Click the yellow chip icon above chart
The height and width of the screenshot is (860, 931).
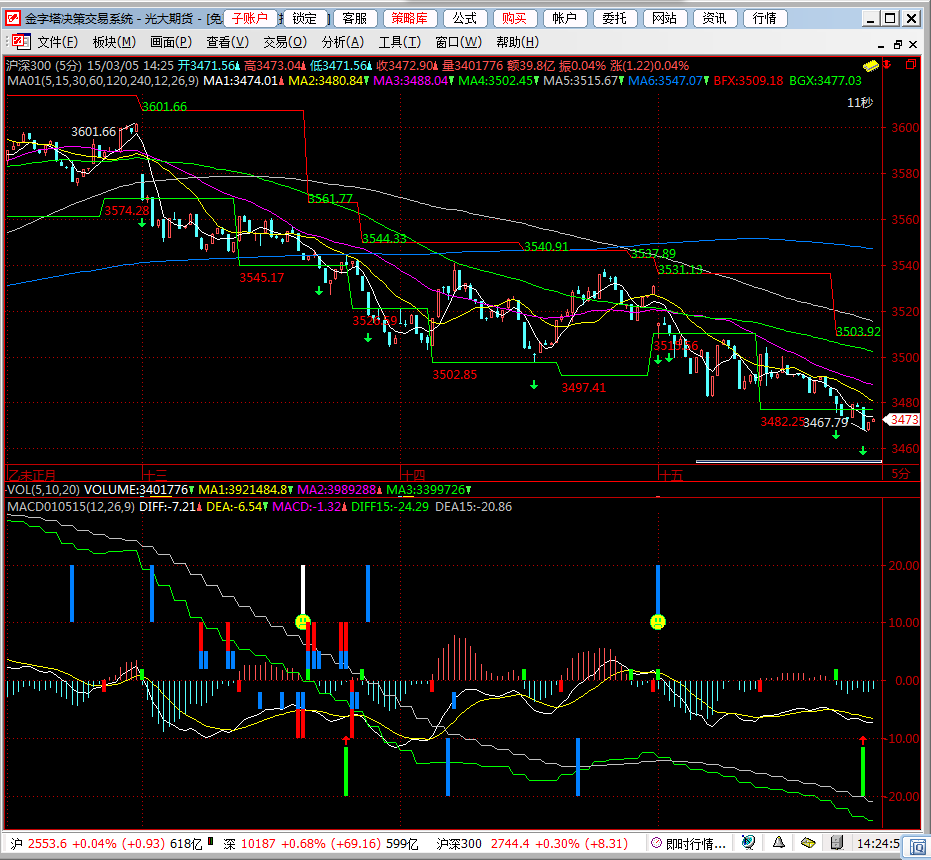click(x=872, y=65)
